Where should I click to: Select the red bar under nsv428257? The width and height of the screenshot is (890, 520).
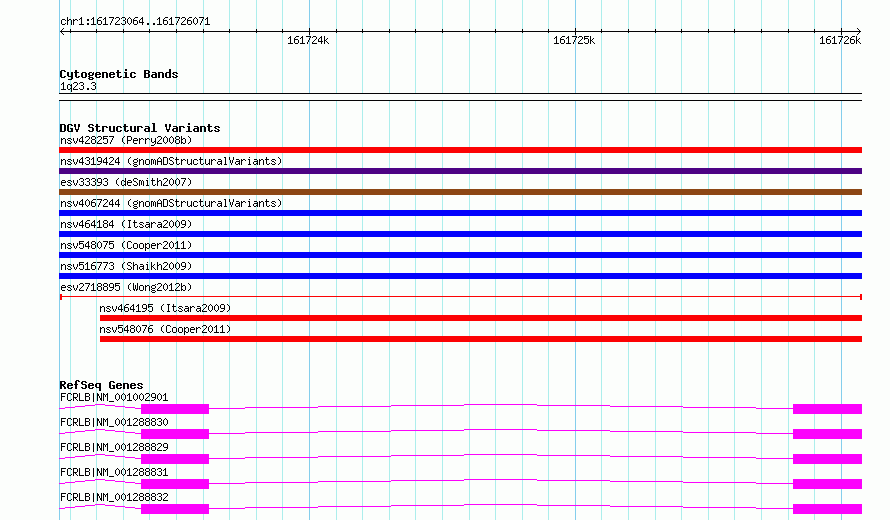[460, 150]
